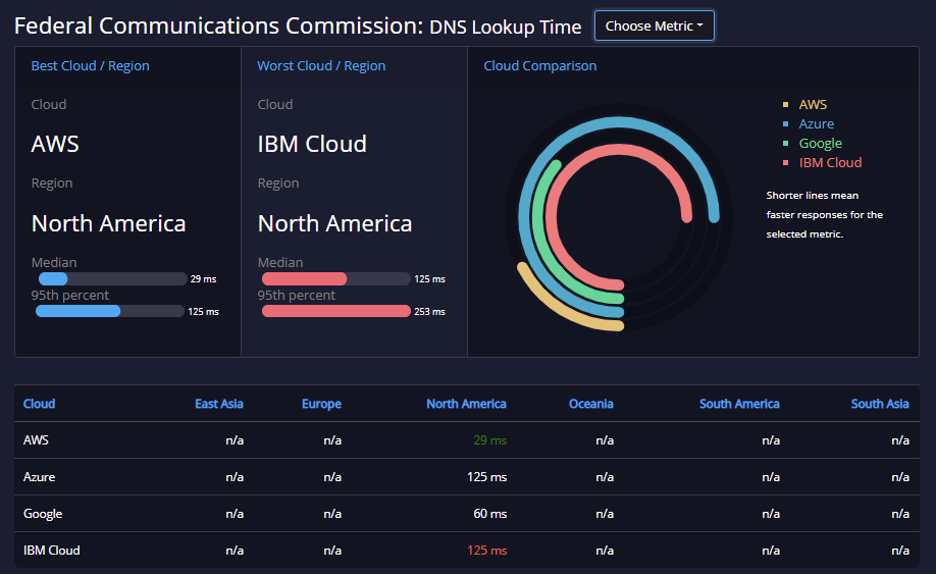Click the Azure legend color square
936x574 pixels.
click(786, 124)
